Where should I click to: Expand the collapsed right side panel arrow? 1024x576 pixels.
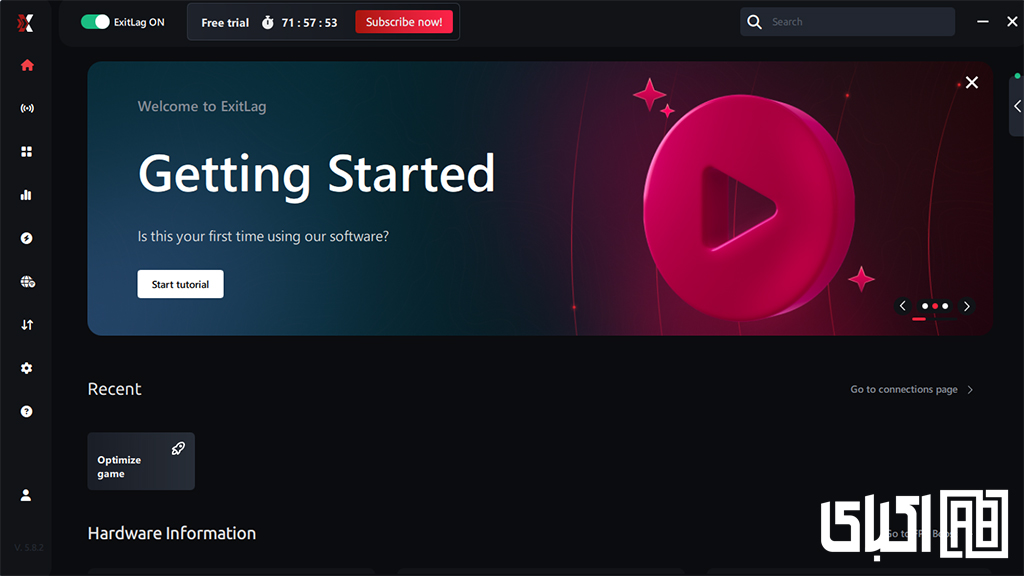(x=1017, y=106)
